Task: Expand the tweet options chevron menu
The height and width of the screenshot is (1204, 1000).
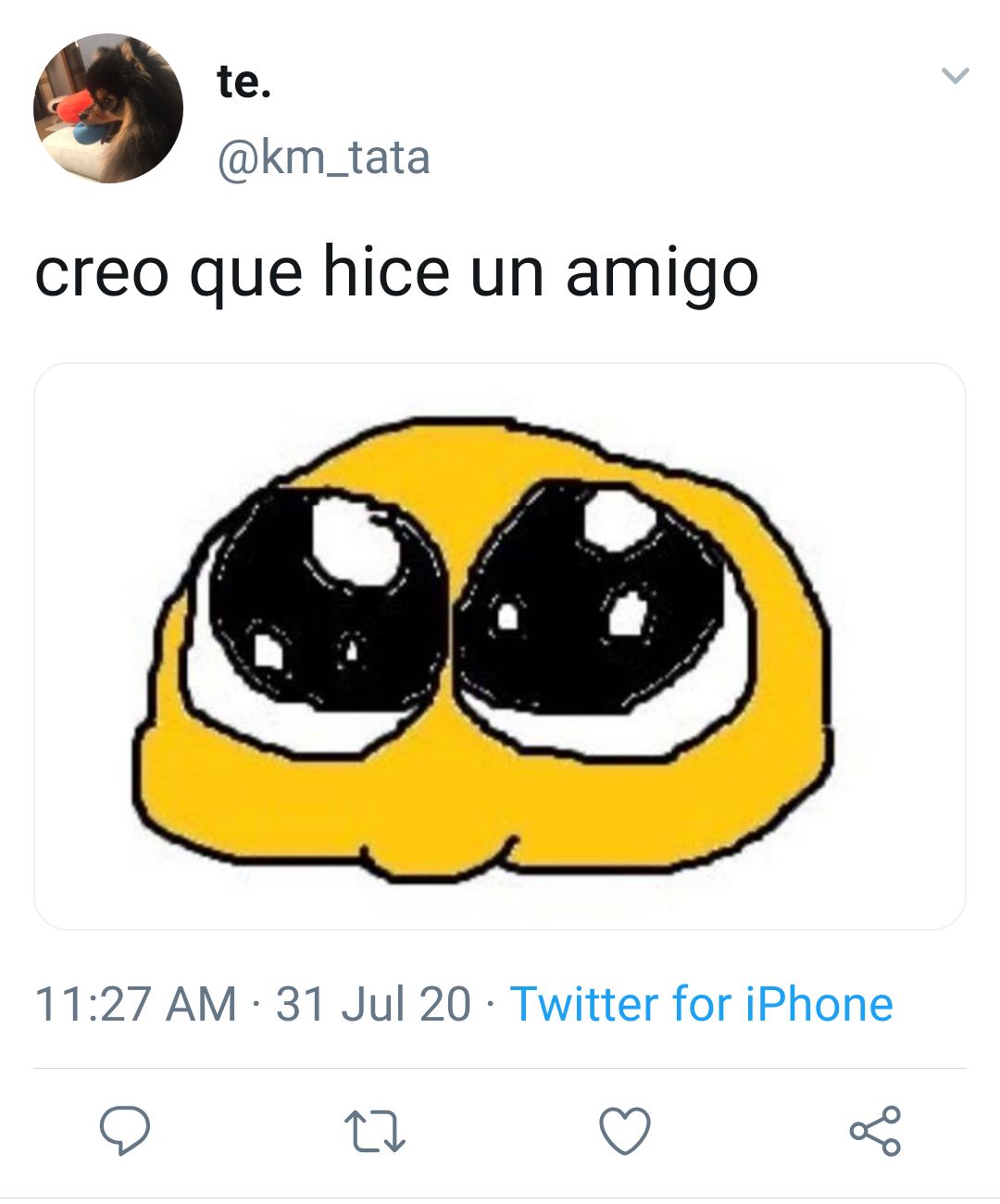Action: pyautogui.click(x=955, y=75)
